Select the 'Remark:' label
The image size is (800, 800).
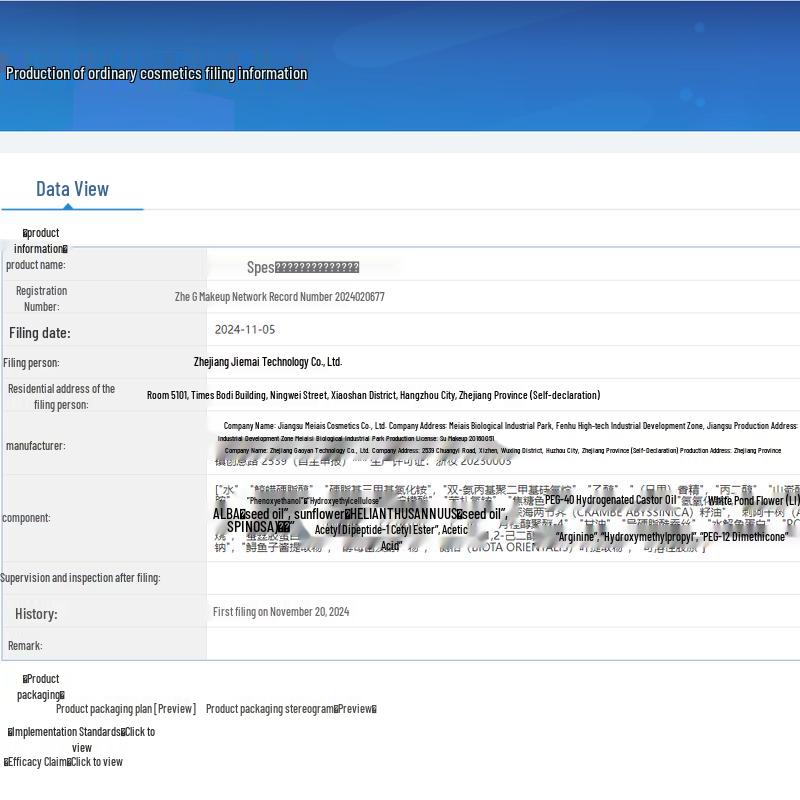[25, 645]
